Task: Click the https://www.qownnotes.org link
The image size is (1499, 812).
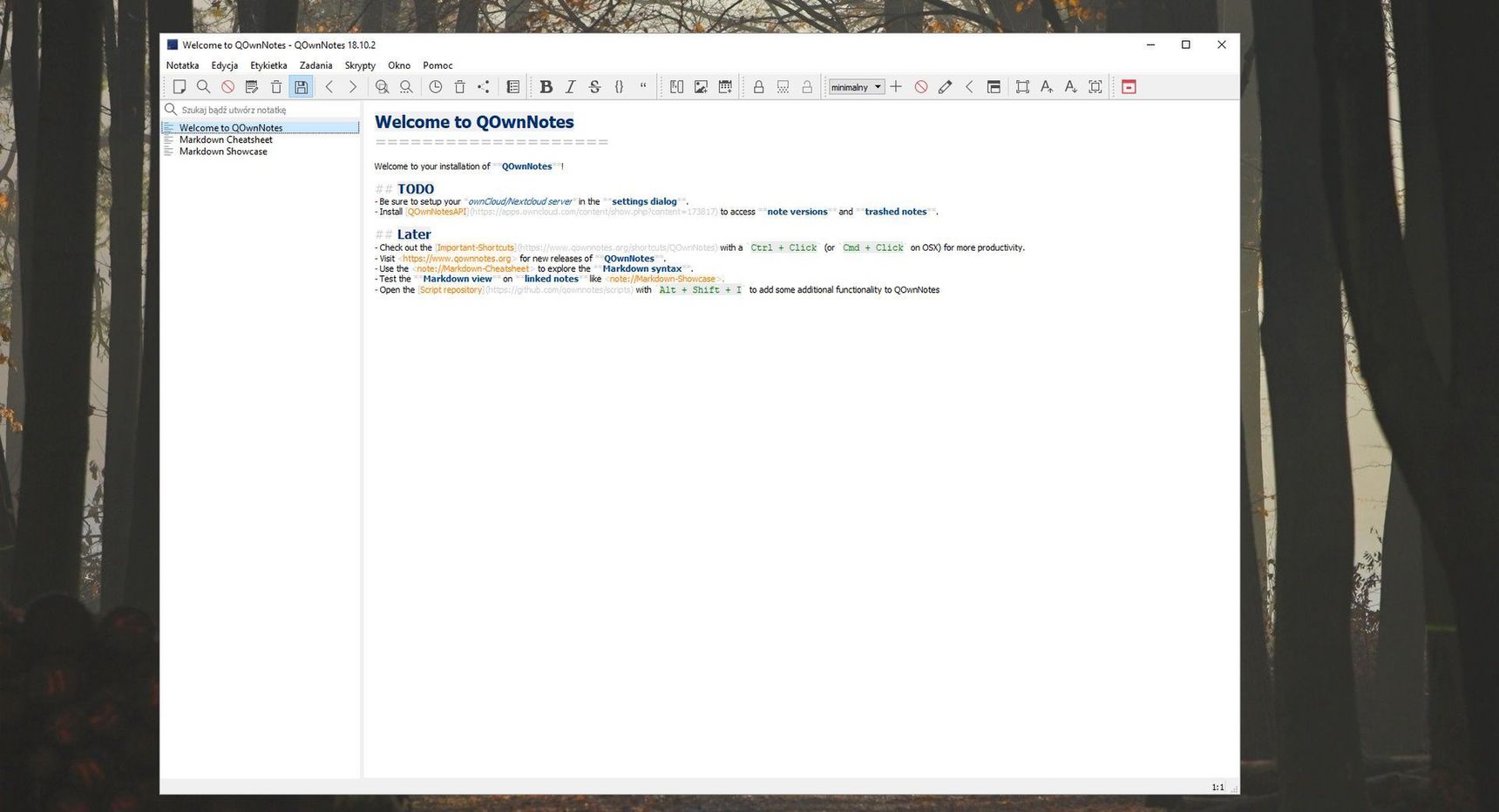Action: pos(456,259)
